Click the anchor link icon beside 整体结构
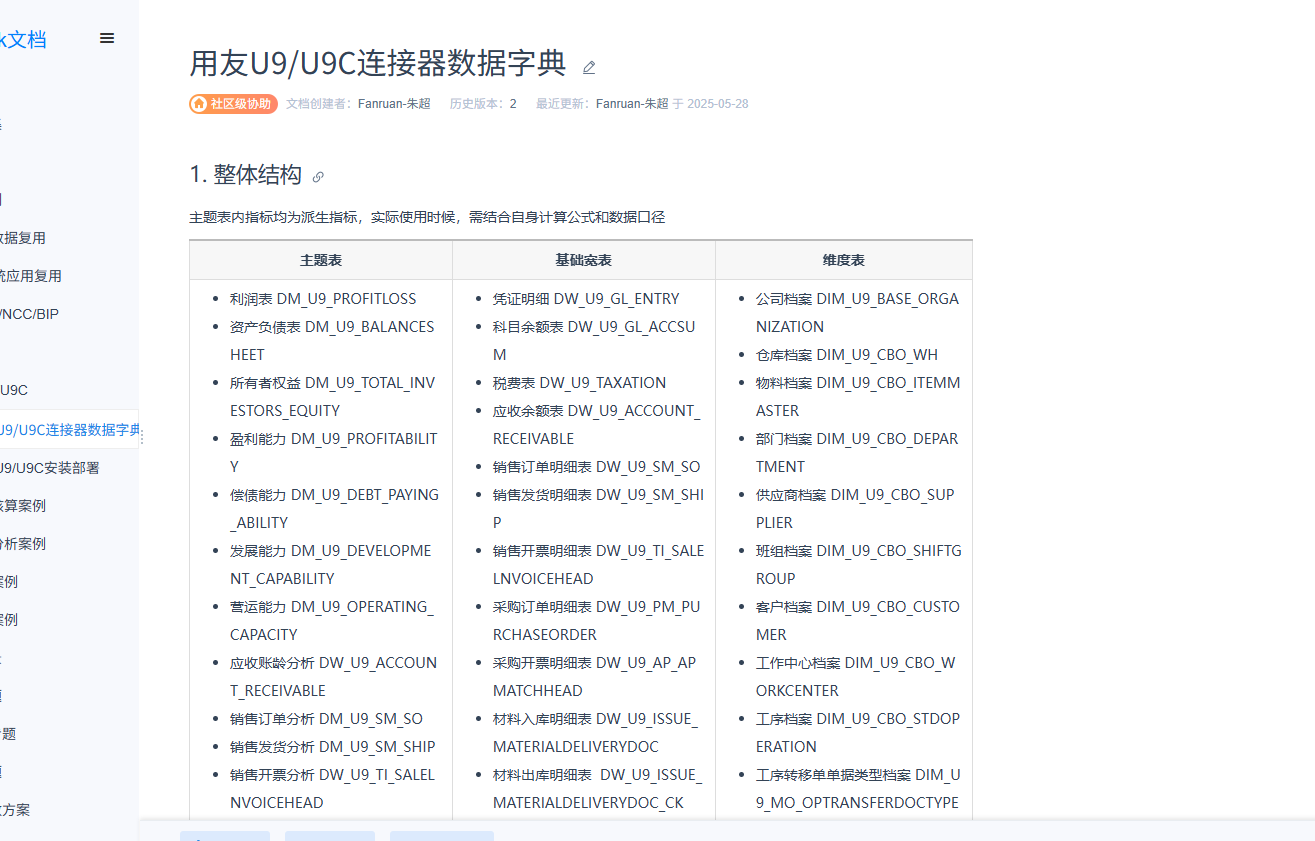This screenshot has width=1315, height=841. [318, 177]
